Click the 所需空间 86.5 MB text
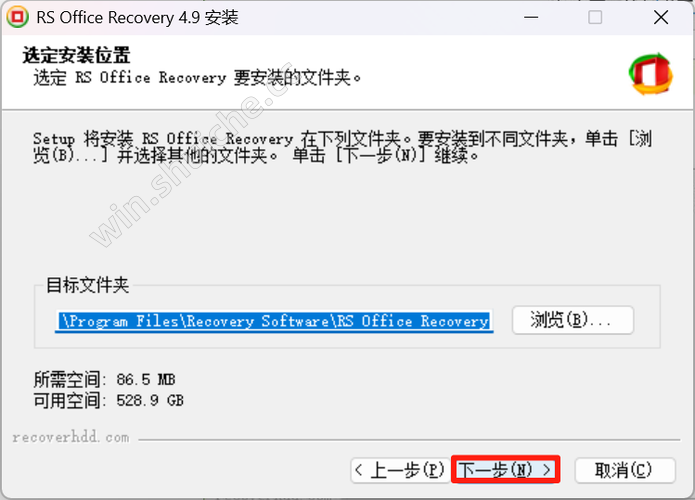The image size is (695, 500). click(x=104, y=380)
